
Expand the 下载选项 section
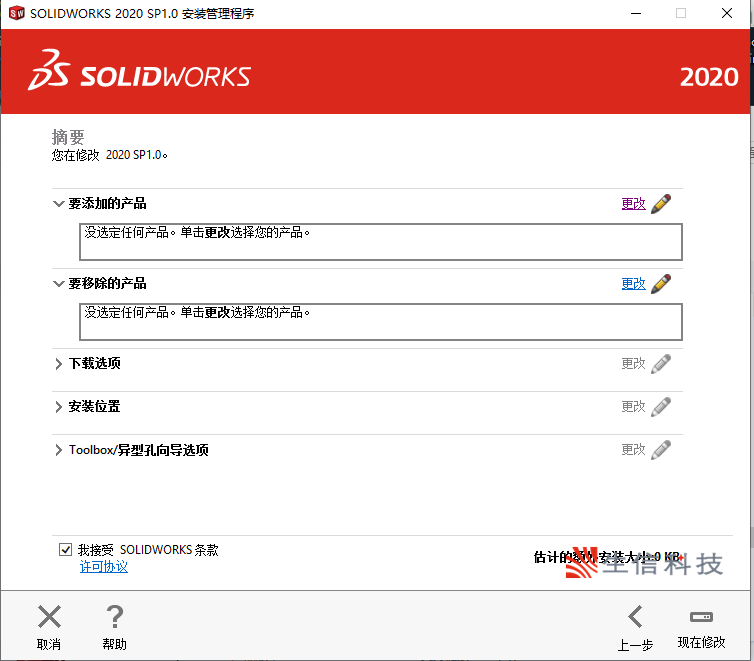pos(58,364)
